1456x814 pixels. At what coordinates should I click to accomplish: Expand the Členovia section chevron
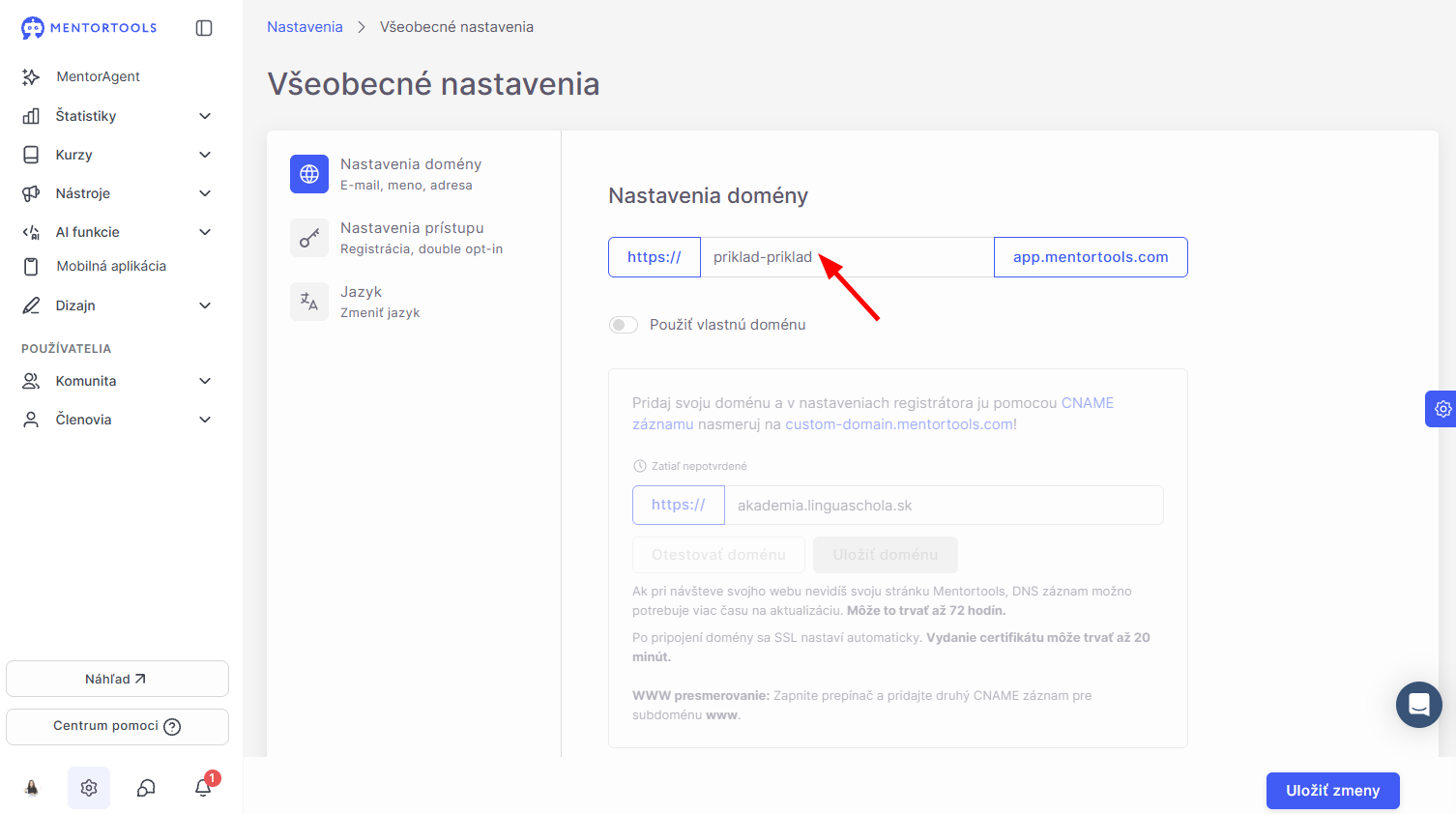click(x=205, y=420)
